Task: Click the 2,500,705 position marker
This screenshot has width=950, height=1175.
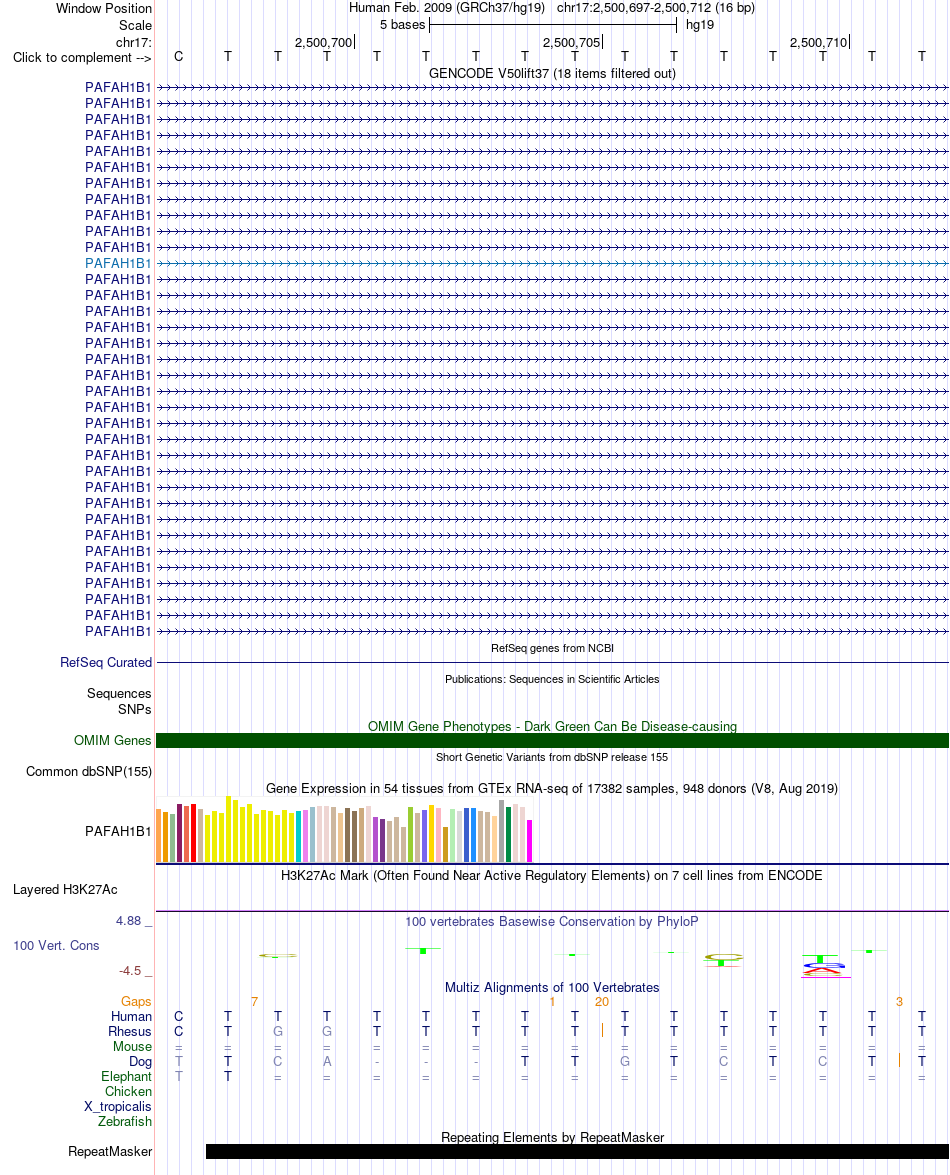Action: pyautogui.click(x=571, y=43)
